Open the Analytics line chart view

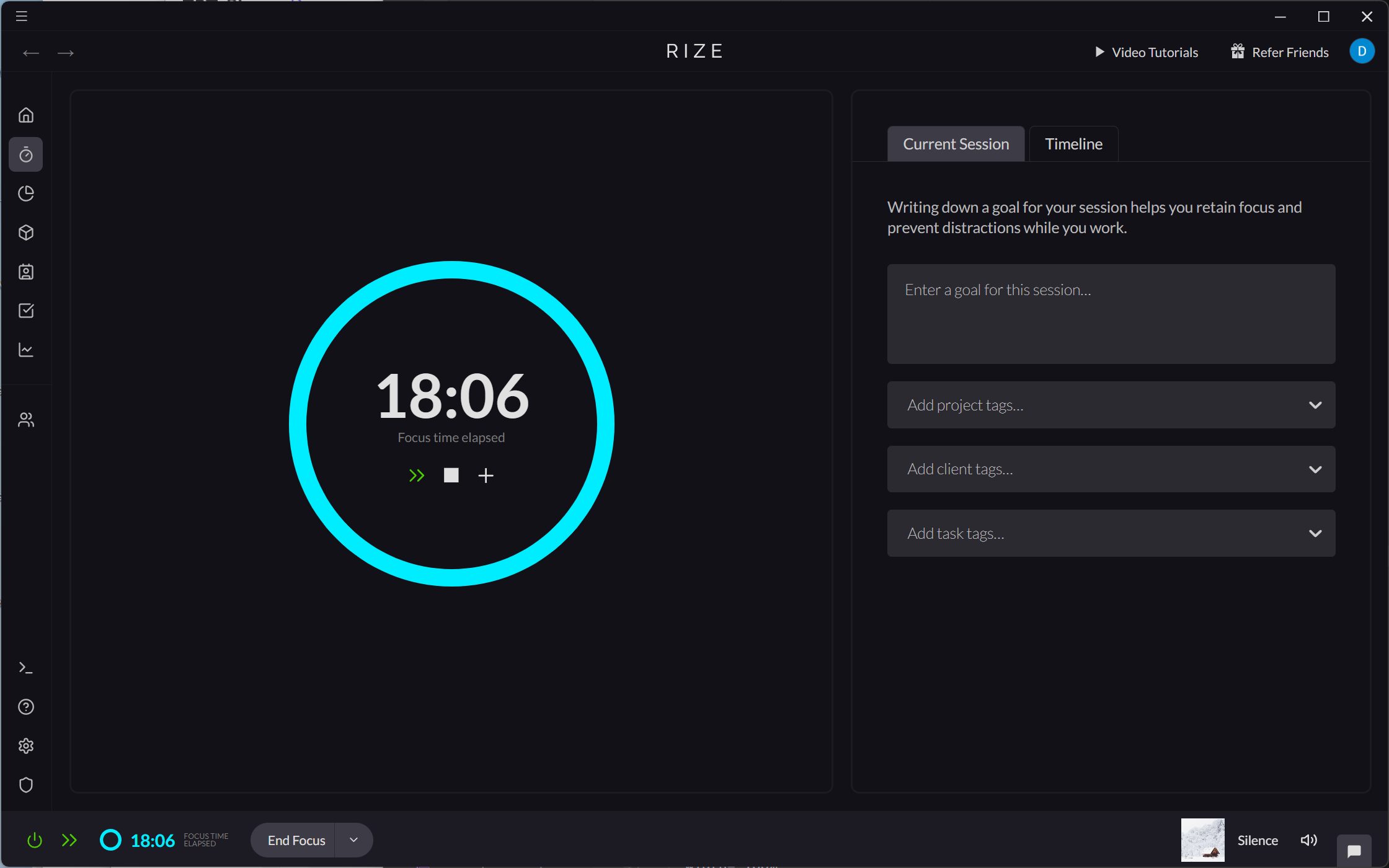(25, 350)
